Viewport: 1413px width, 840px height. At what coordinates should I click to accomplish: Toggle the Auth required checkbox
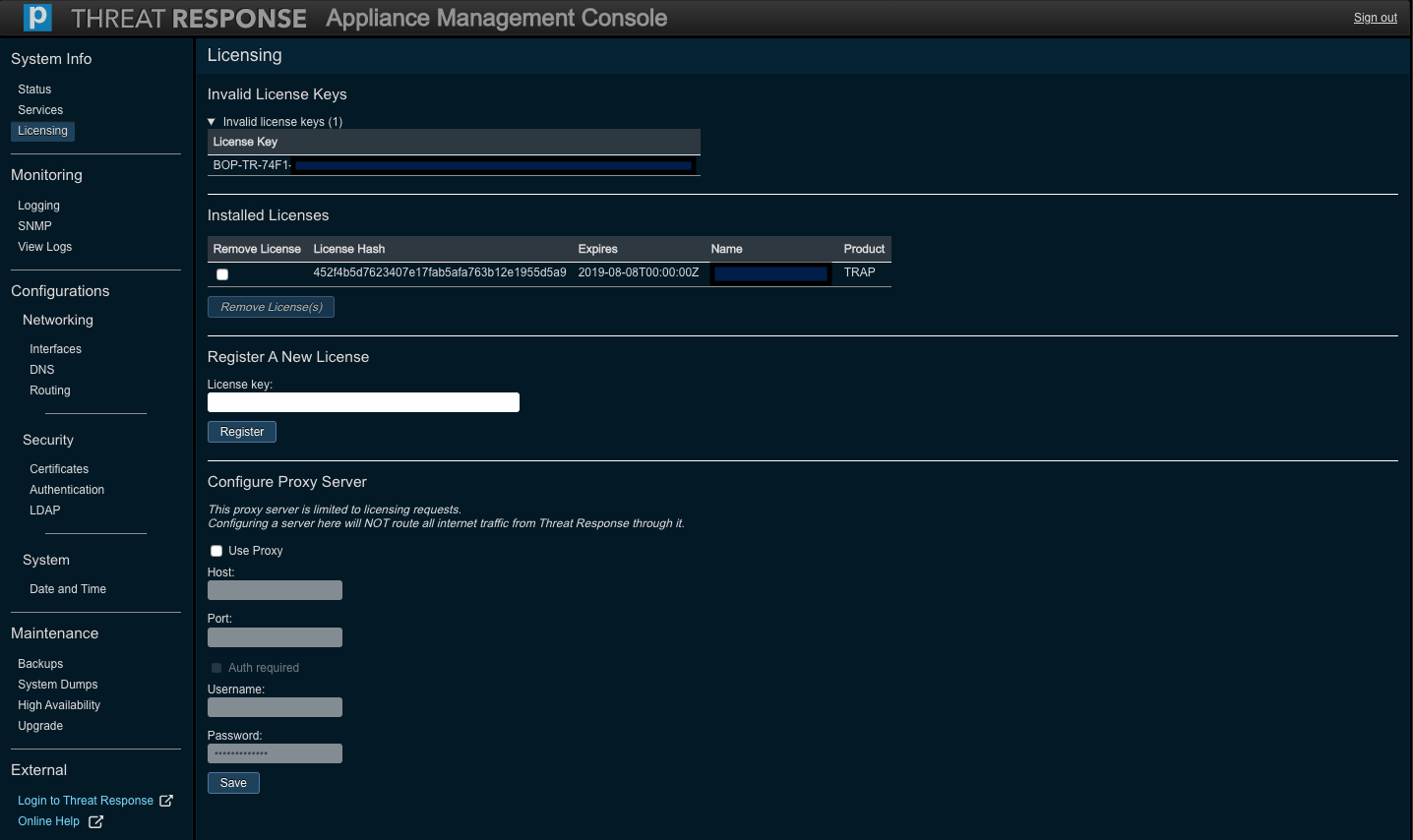pyautogui.click(x=216, y=668)
